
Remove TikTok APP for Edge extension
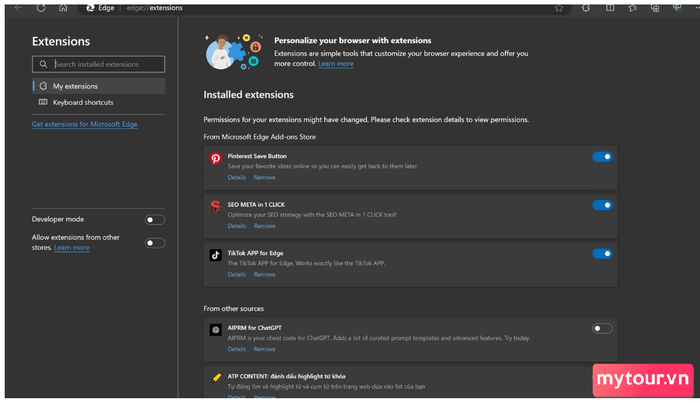(x=264, y=274)
